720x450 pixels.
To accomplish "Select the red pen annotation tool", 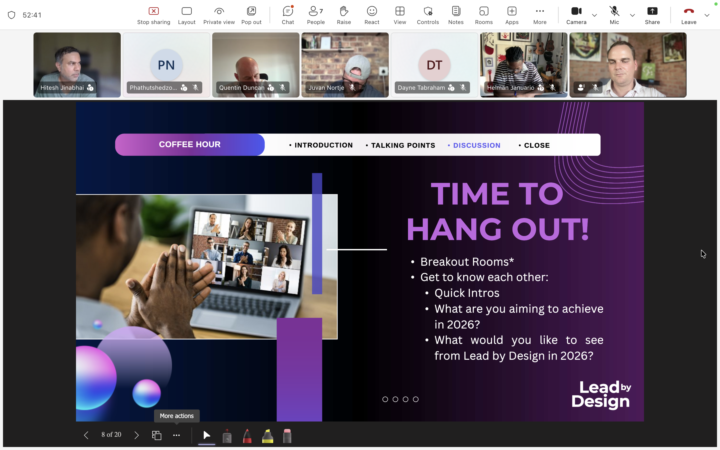I will point(247,435).
